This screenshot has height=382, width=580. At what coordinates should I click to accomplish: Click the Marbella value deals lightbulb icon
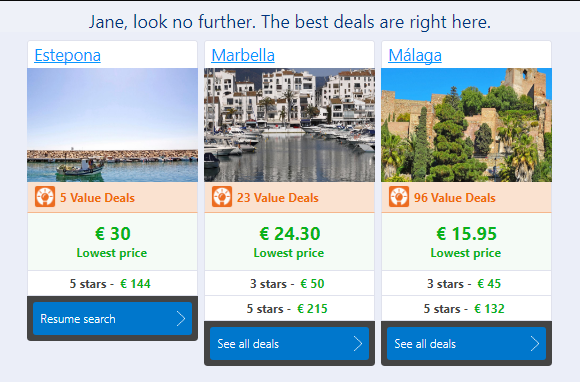coord(222,197)
